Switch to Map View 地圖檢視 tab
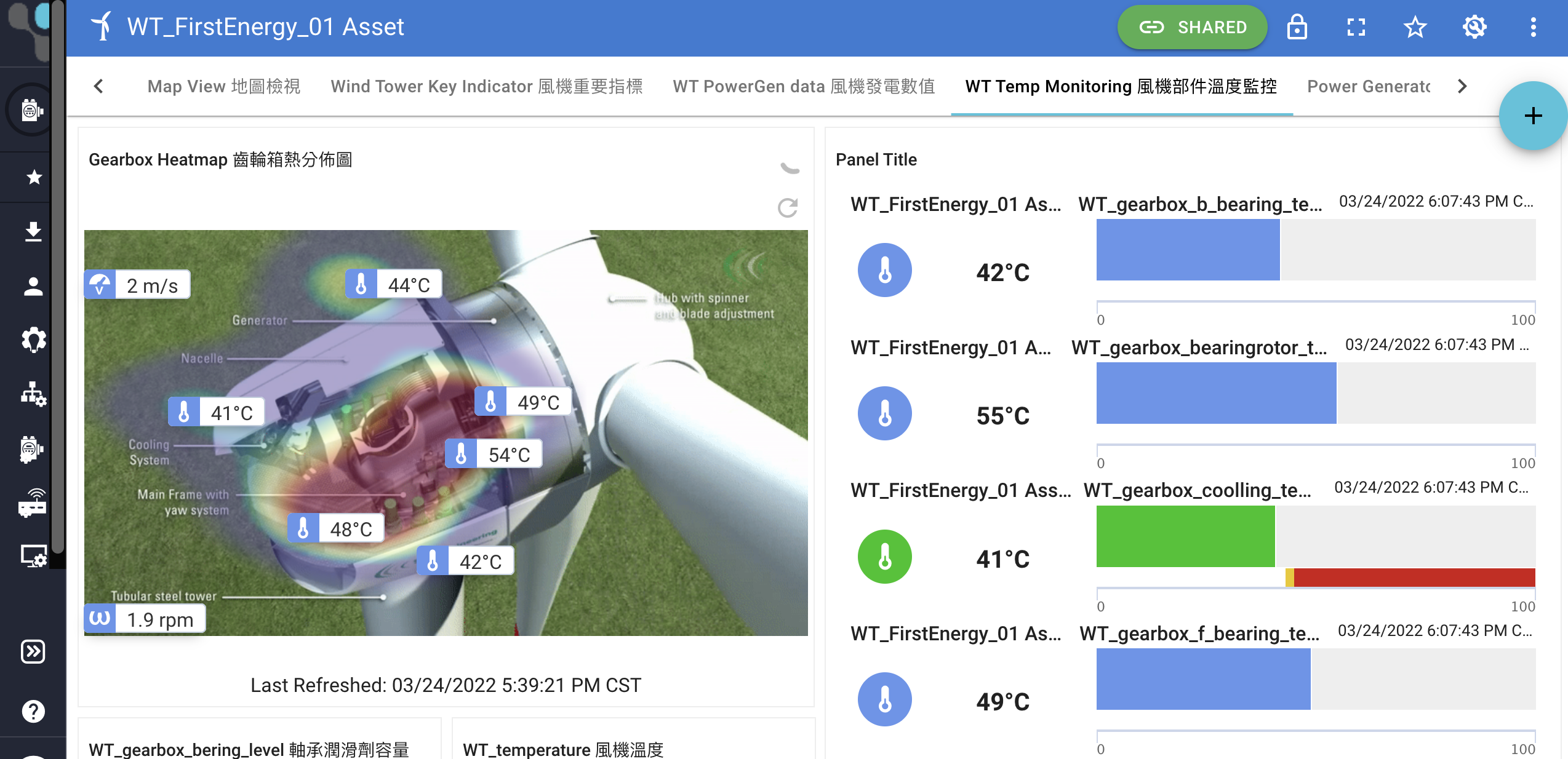This screenshot has height=759, width=1568. 223,86
